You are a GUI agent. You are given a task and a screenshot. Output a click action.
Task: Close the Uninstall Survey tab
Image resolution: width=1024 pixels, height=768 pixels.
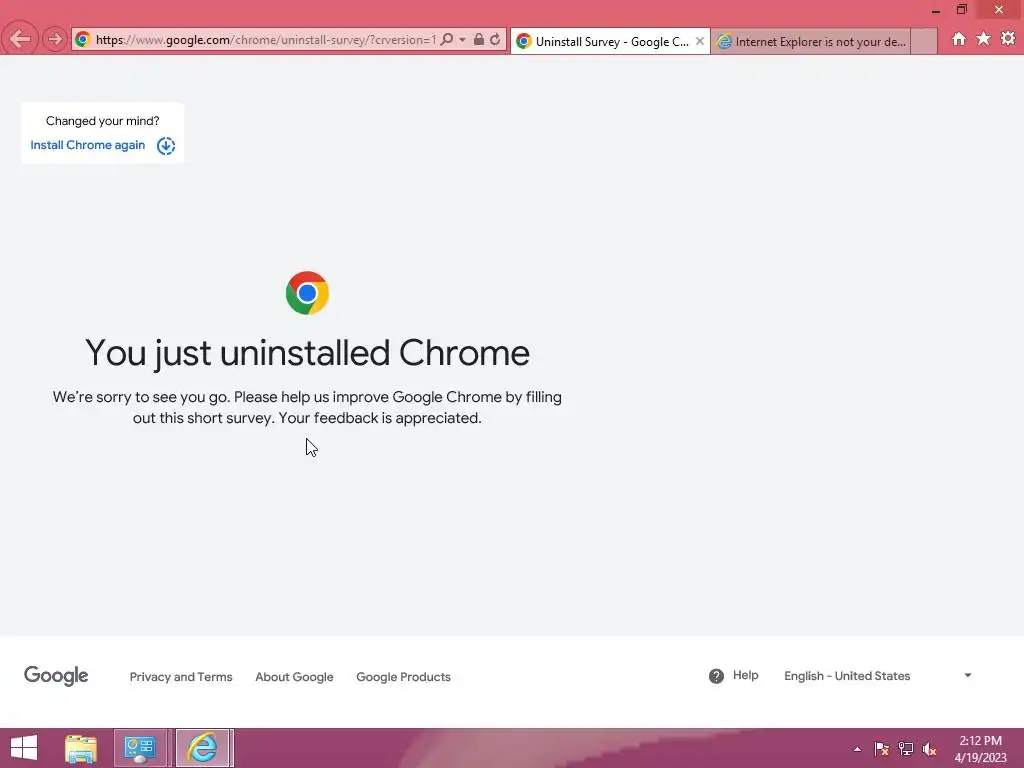[699, 41]
